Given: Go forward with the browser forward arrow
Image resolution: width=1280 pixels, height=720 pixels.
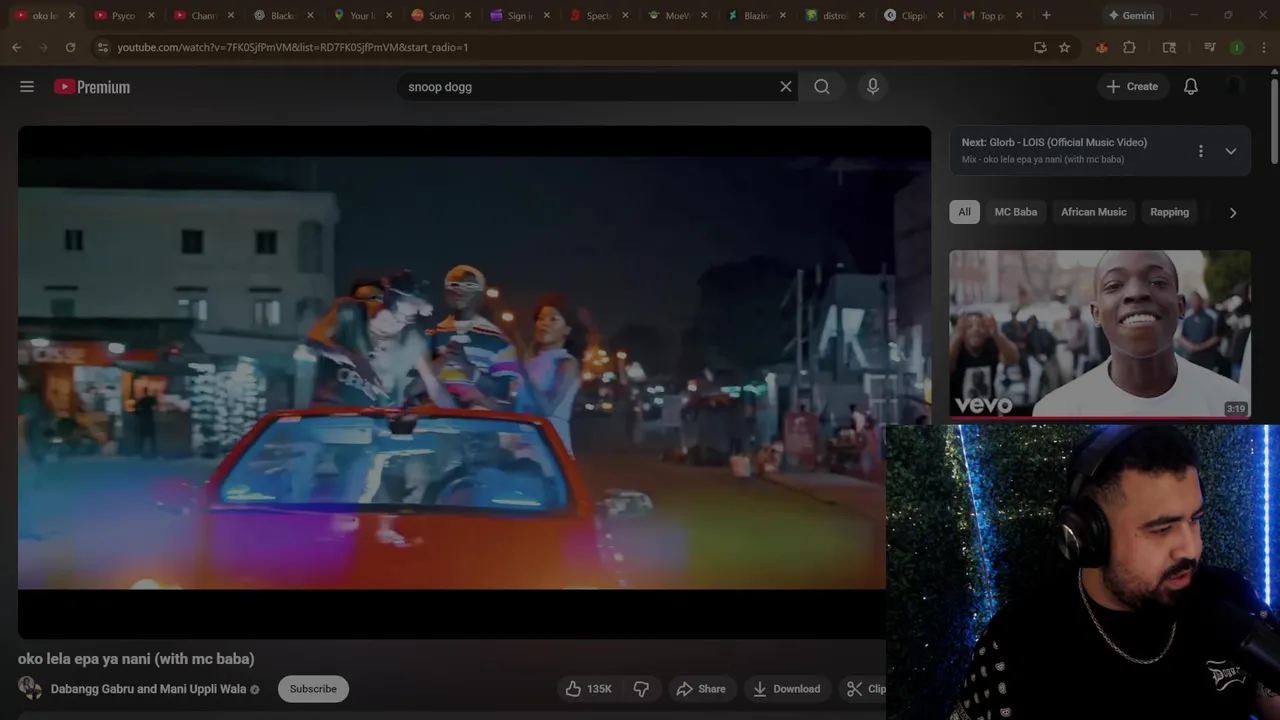Looking at the screenshot, I should pos(43,47).
